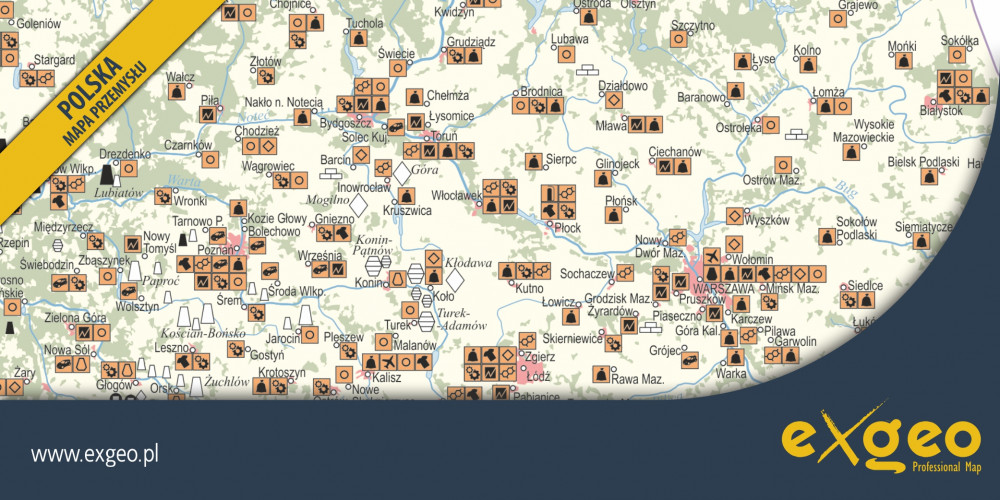Click the gear icon below Złotów
This screenshot has height=500, width=1000.
(x=266, y=77)
